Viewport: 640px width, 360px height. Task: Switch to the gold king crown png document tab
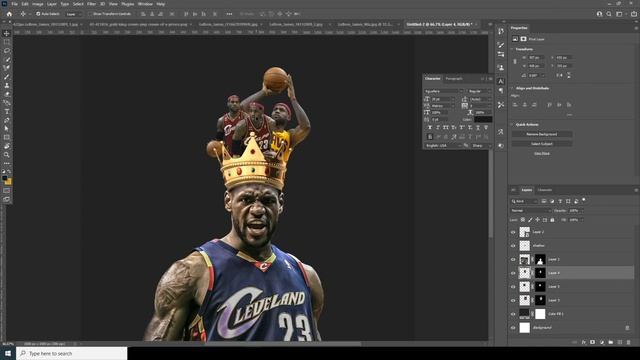click(x=138, y=24)
